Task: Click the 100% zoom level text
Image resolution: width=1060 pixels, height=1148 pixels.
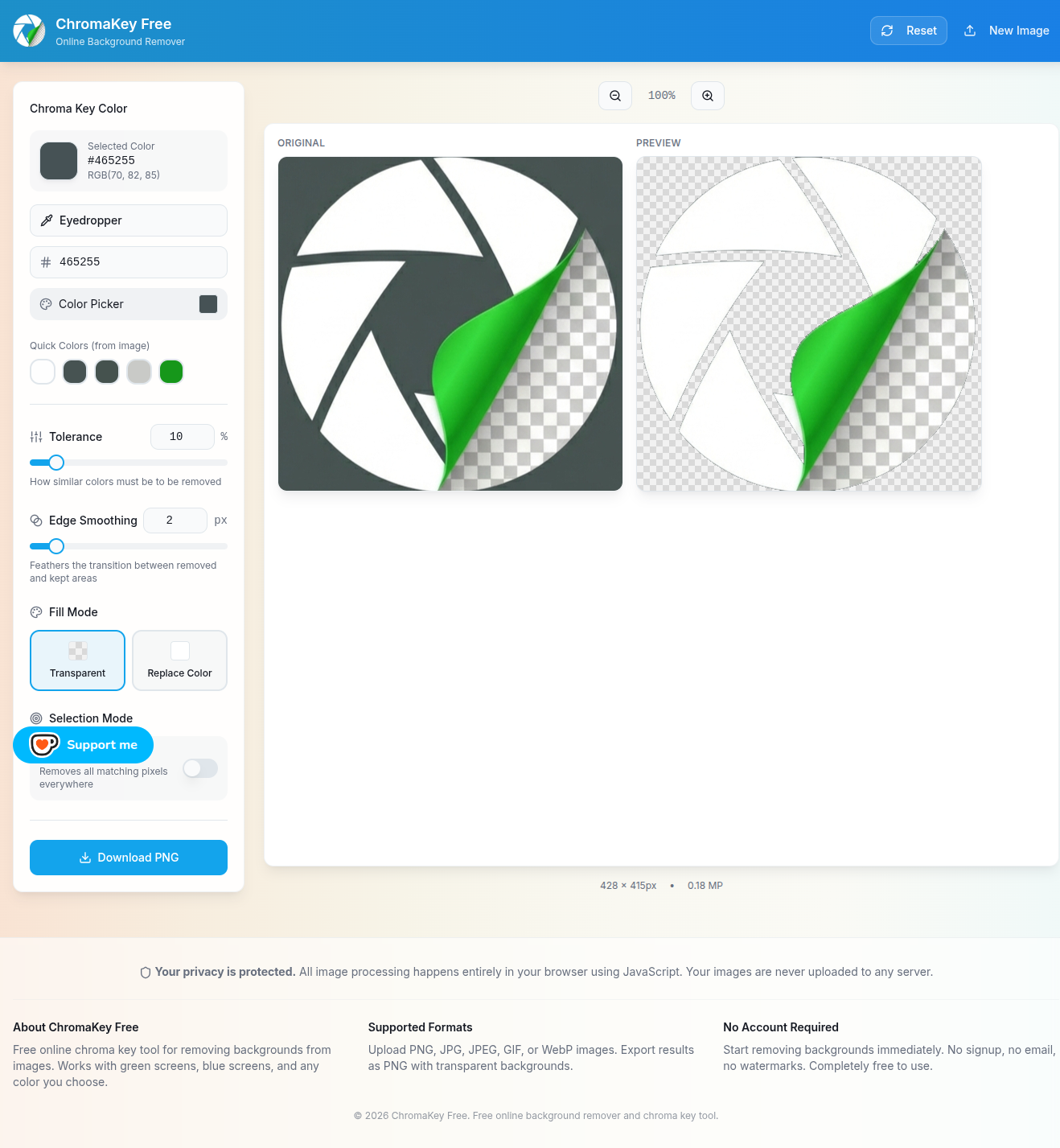Action: (x=662, y=96)
